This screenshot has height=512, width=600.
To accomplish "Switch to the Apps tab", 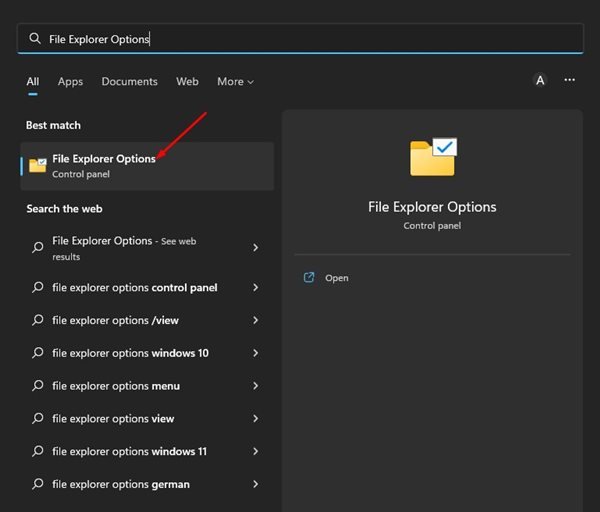I will pyautogui.click(x=70, y=82).
